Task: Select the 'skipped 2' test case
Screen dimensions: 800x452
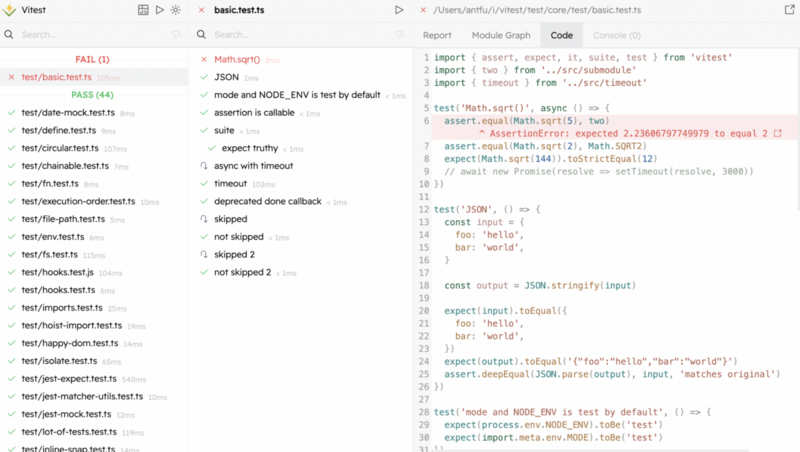Action: [x=301, y=255]
